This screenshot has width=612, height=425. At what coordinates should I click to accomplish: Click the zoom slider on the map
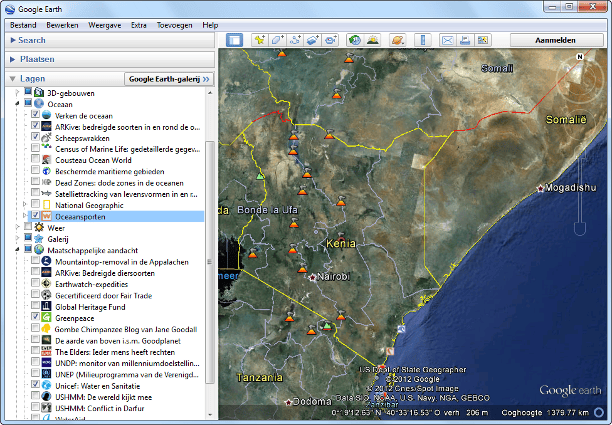[579, 190]
